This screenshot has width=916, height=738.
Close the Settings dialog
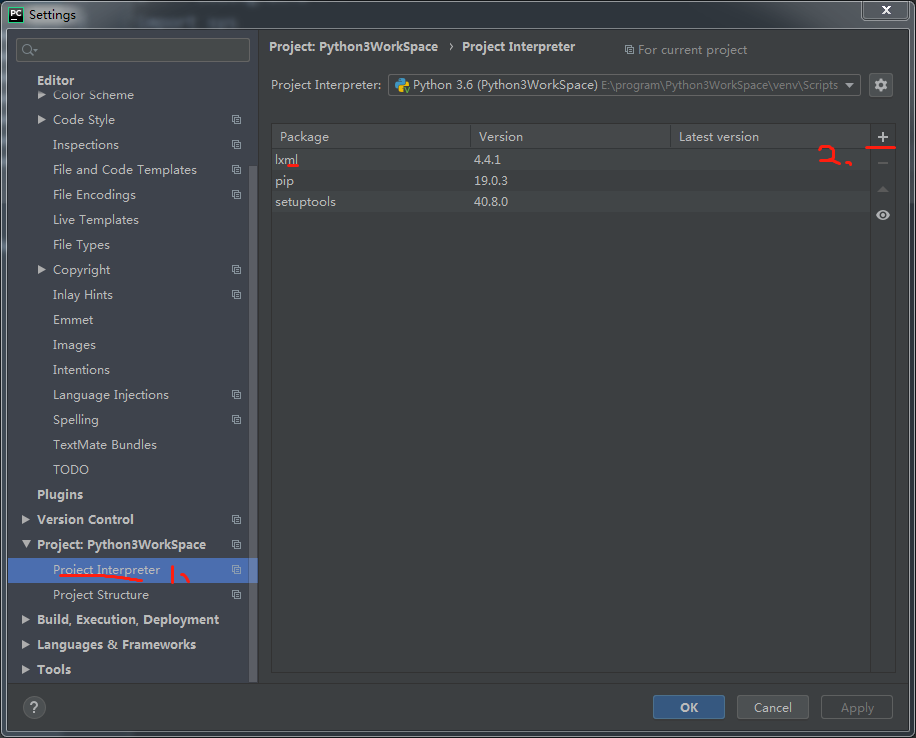tap(886, 10)
